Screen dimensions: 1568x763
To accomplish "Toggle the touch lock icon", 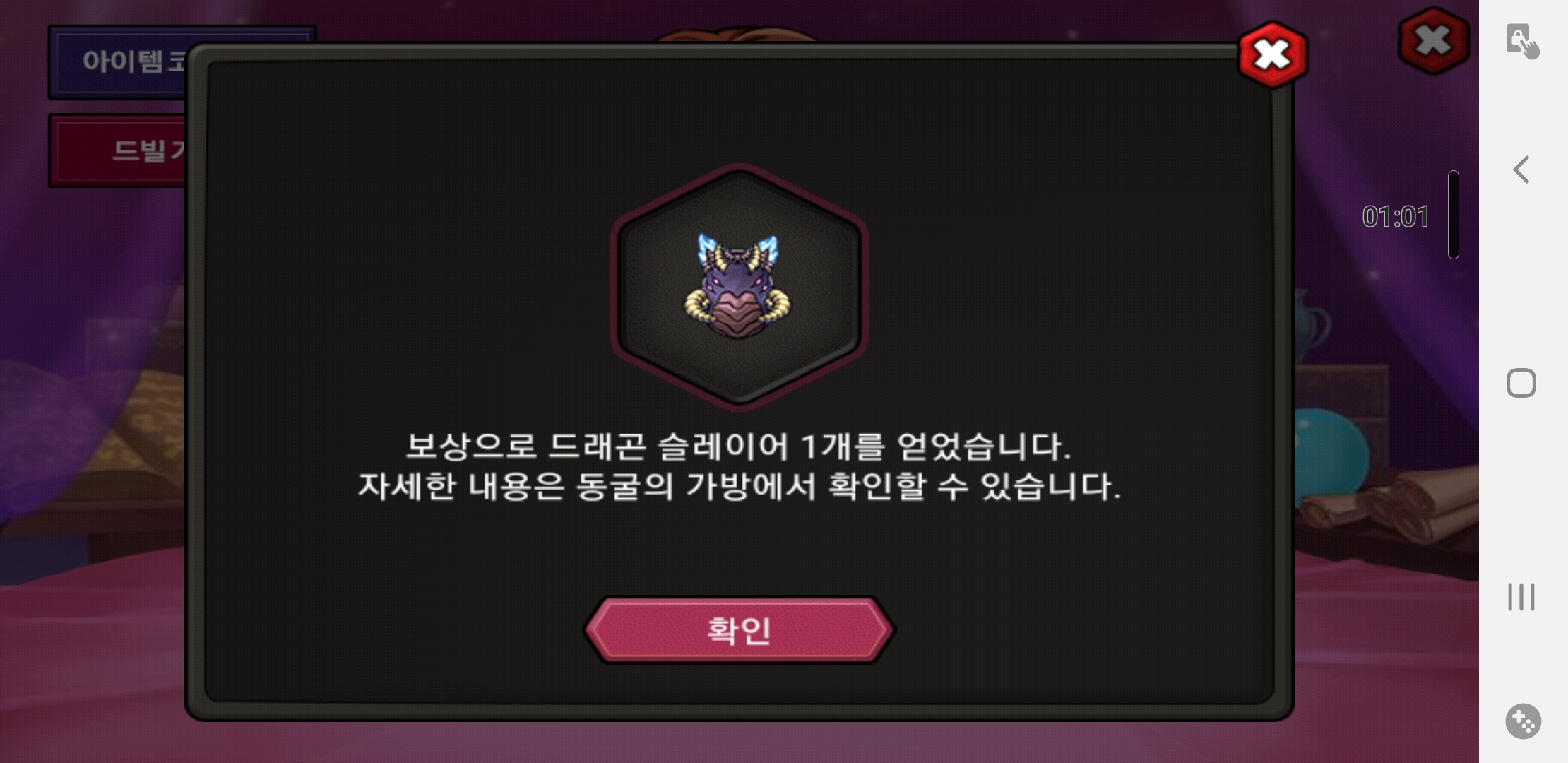I will [1522, 41].
